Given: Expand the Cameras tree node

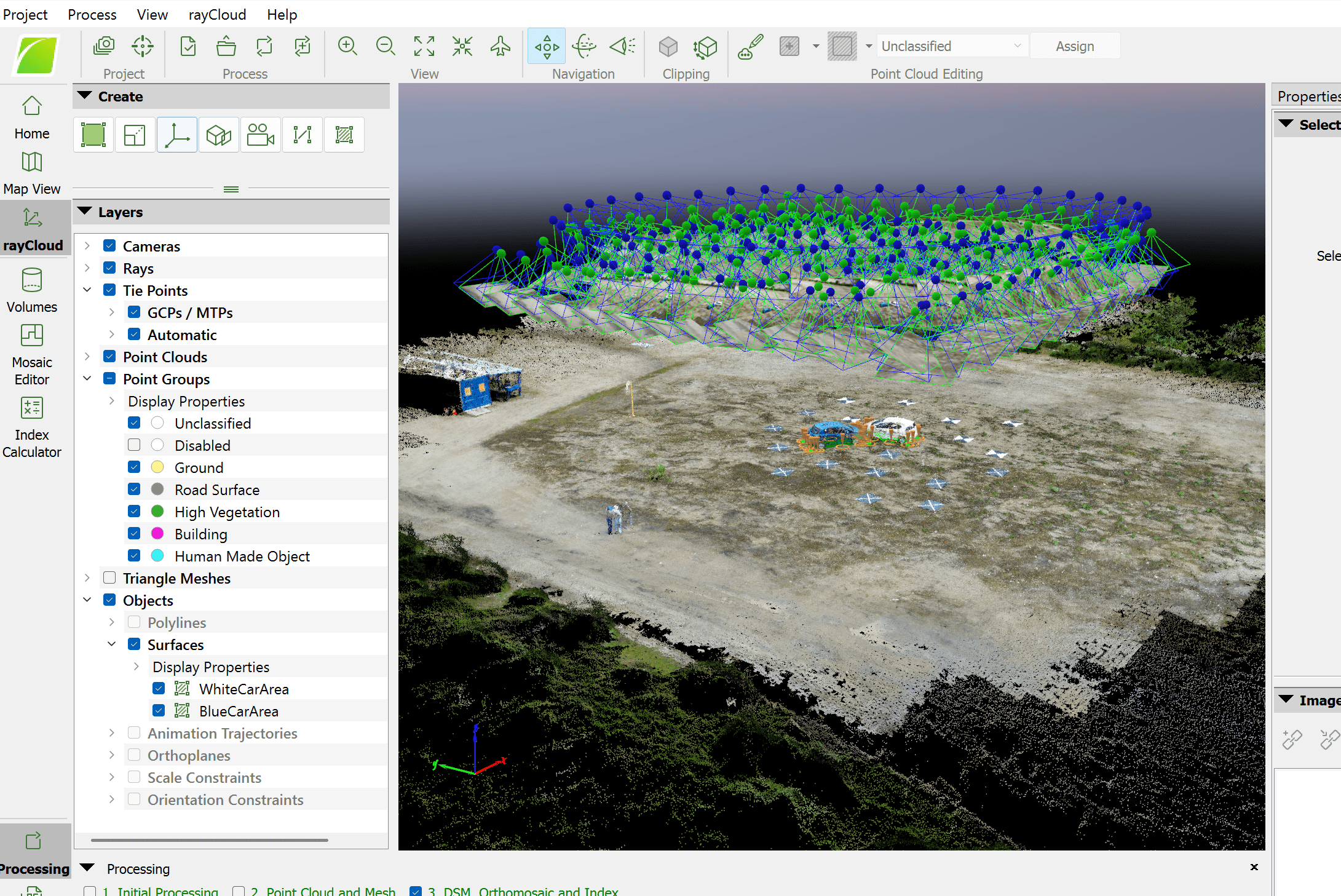Looking at the screenshot, I should [87, 245].
